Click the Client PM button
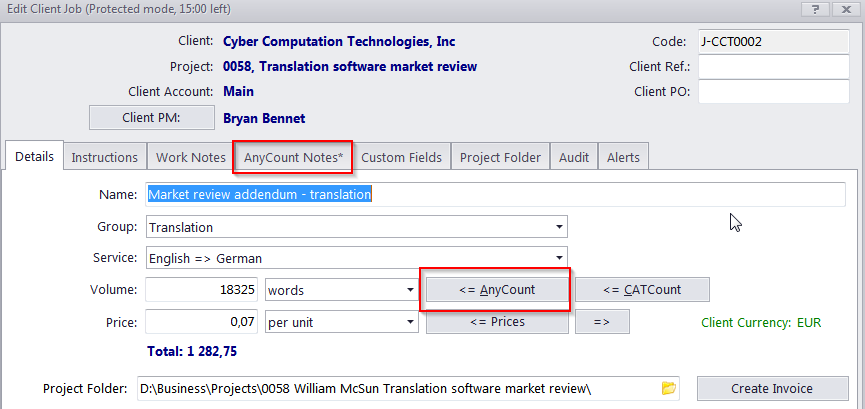Screen dimensions: 865x409 click(150, 117)
